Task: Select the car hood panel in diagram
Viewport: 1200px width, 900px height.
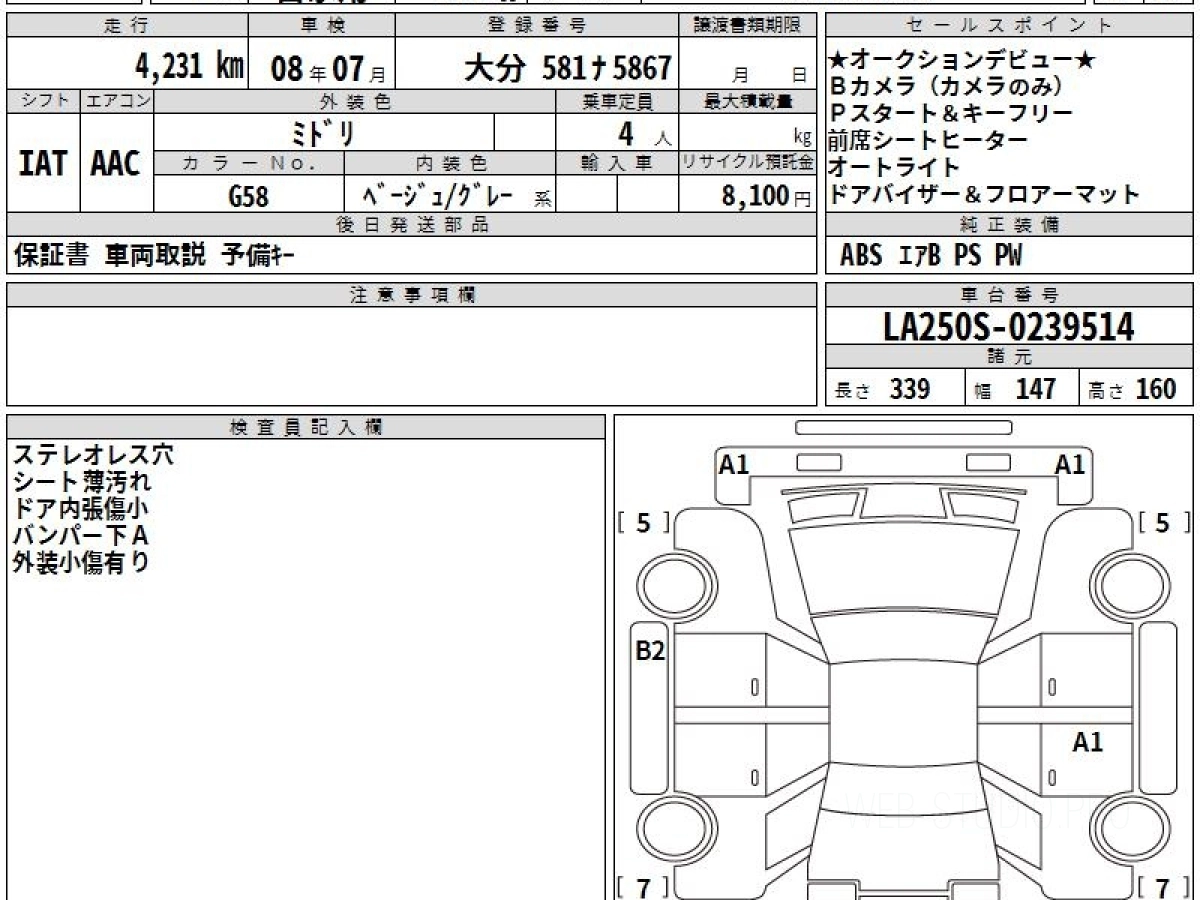Action: (x=904, y=570)
